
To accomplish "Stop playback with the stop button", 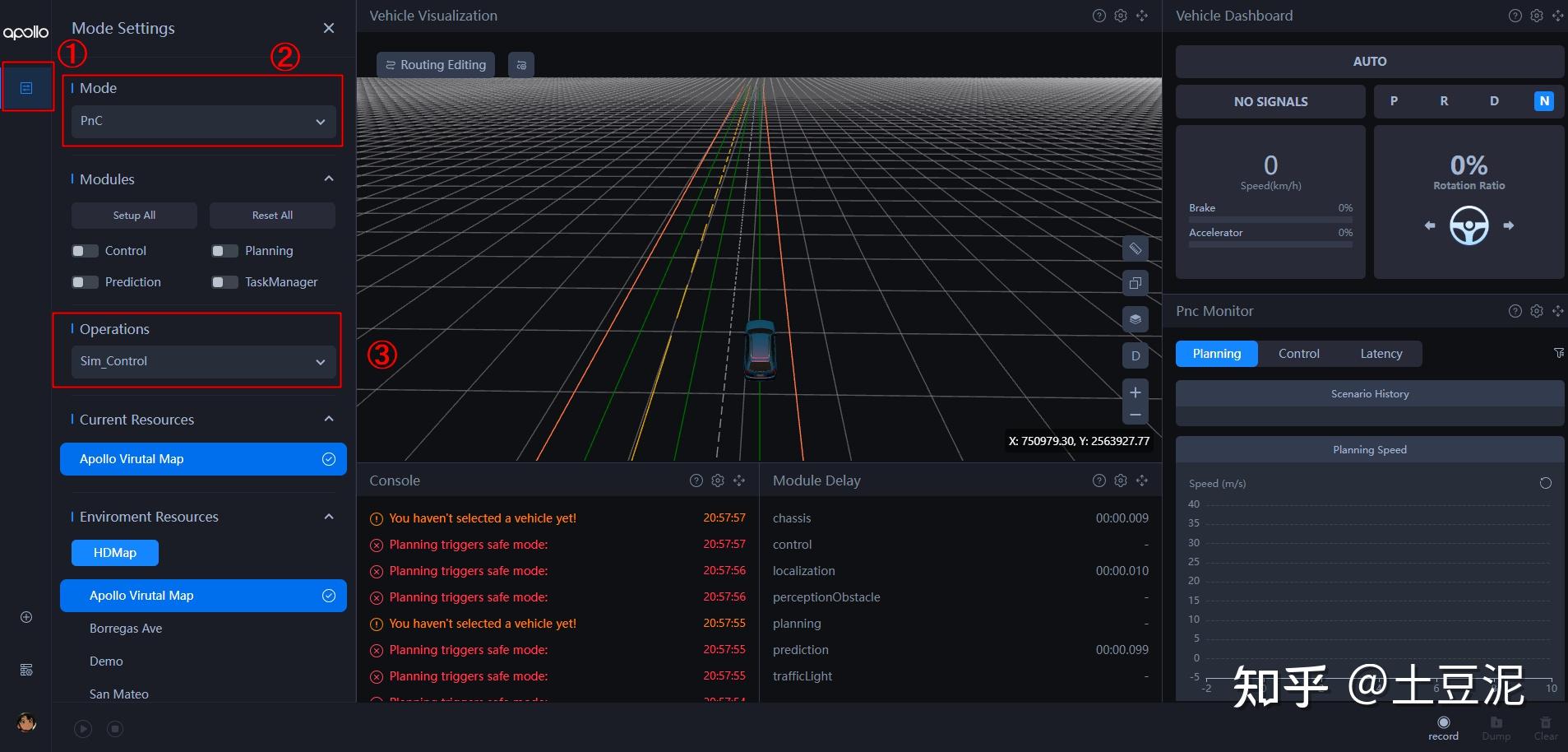I will point(115,729).
